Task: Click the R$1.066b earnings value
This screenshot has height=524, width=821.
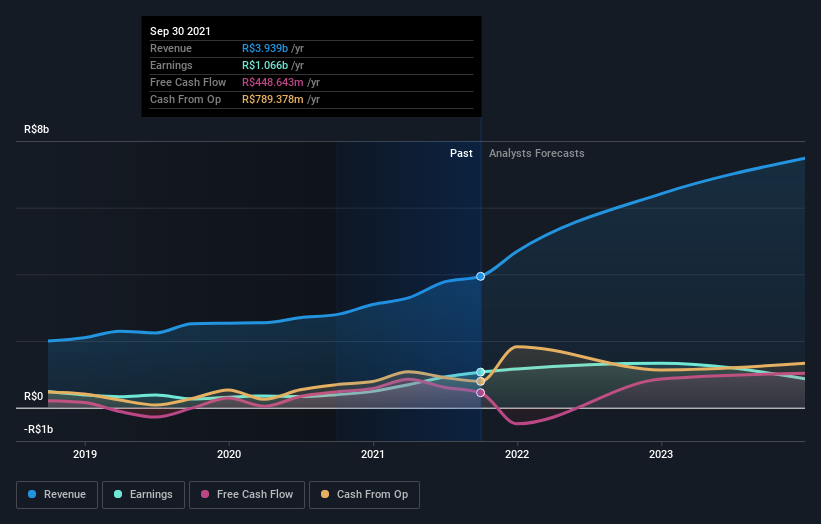Action: pos(265,65)
